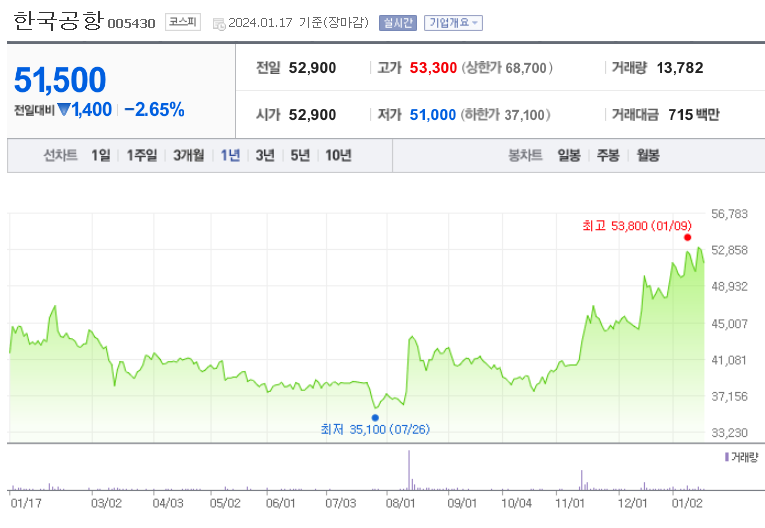Click the 저가 value 51,000

433,115
